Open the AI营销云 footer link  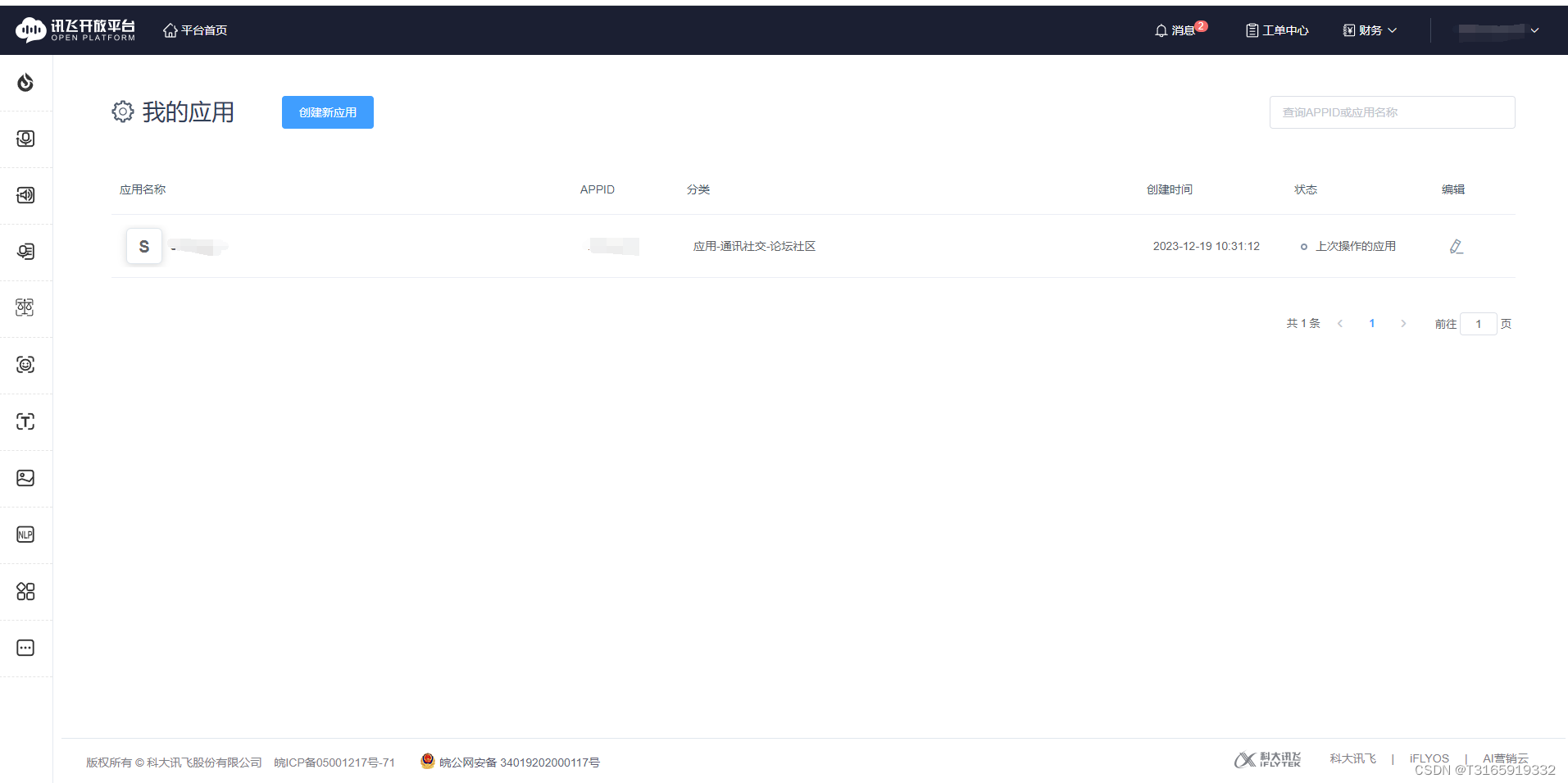coord(1505,758)
